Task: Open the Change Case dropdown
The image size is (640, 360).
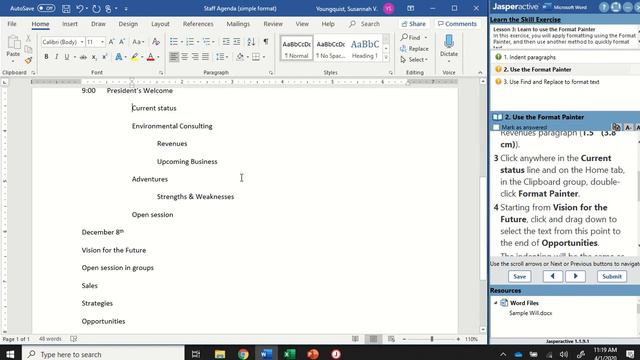Action: coord(138,42)
